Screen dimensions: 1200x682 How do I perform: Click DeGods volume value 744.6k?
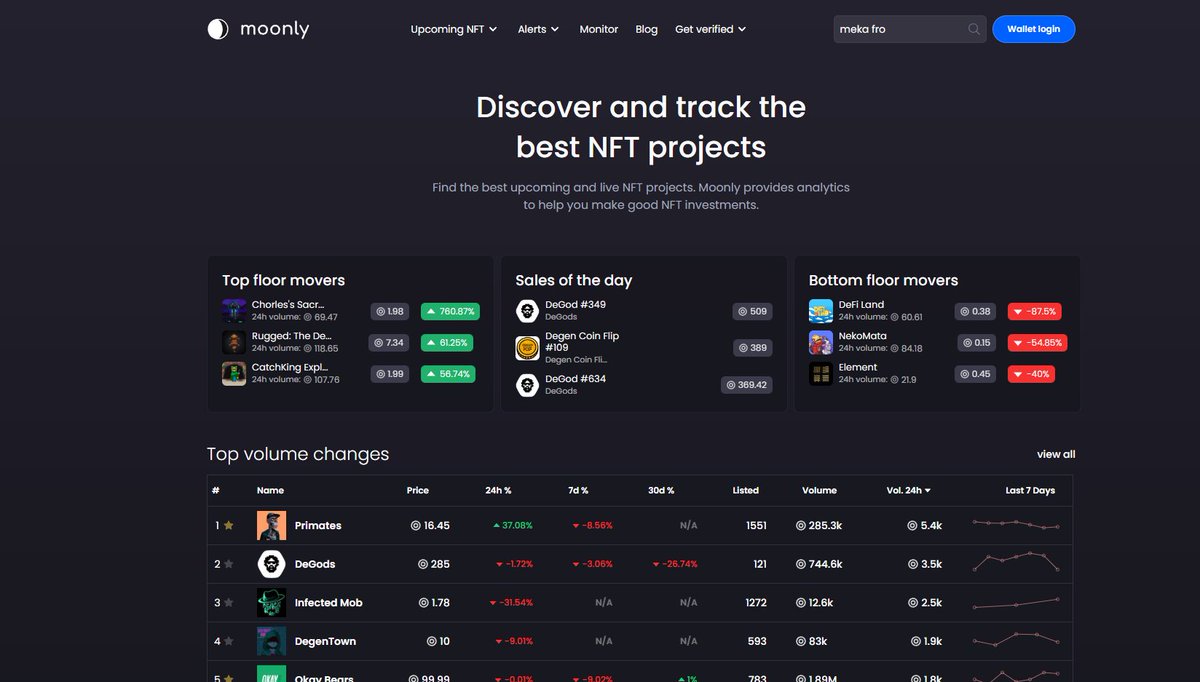(x=819, y=564)
